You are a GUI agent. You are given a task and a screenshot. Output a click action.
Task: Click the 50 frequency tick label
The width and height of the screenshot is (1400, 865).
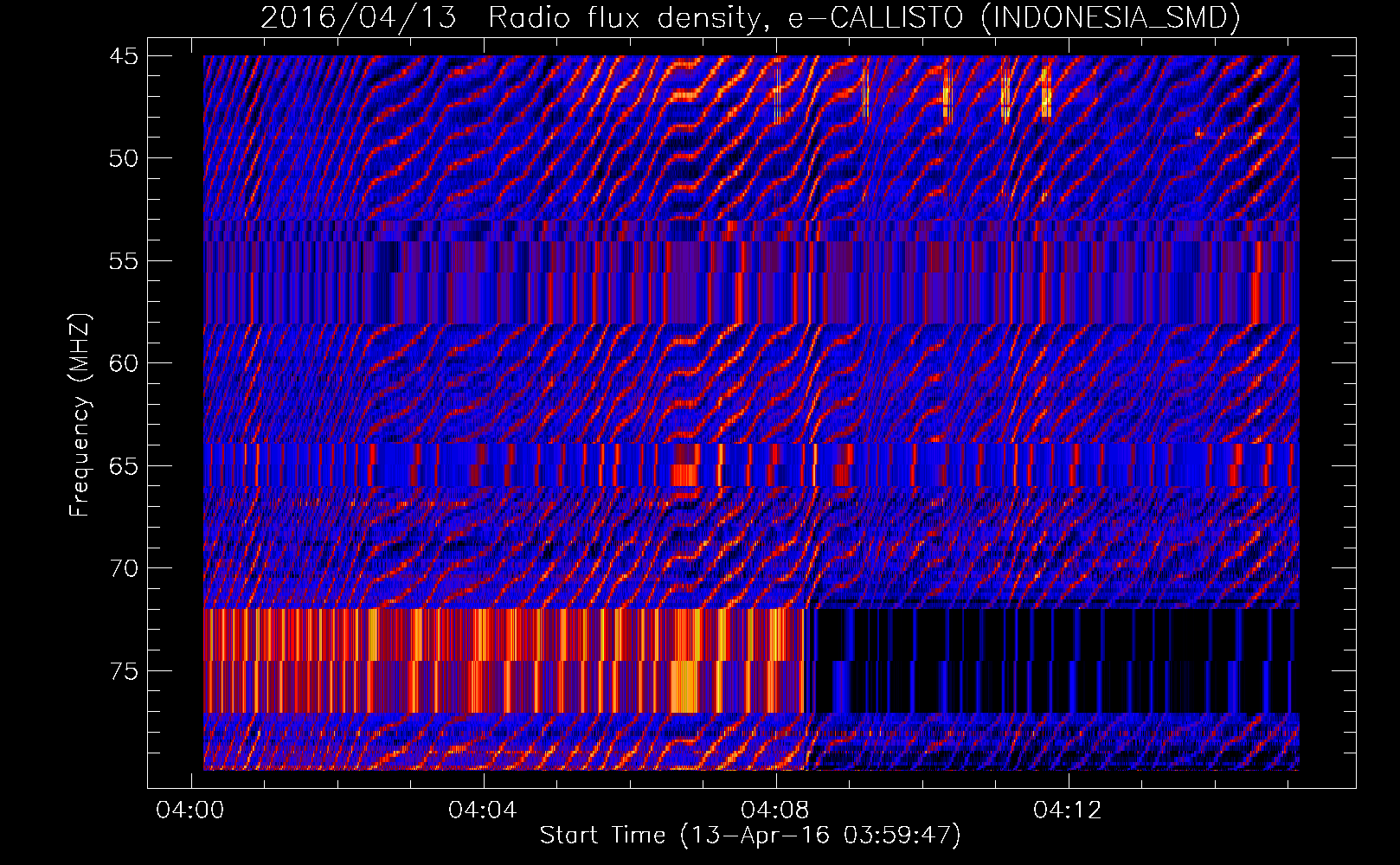pos(124,158)
